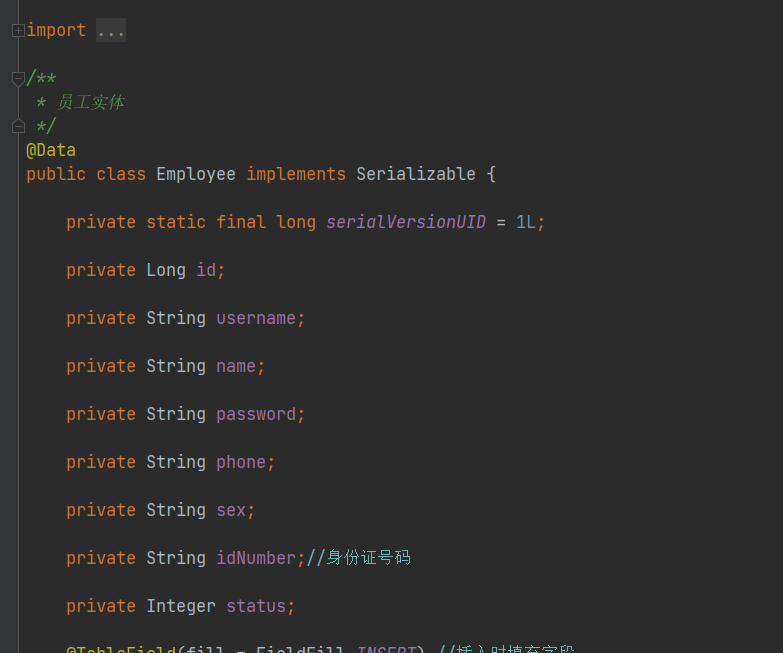Expand the folded import block
The image size is (783, 653).
click(17, 31)
